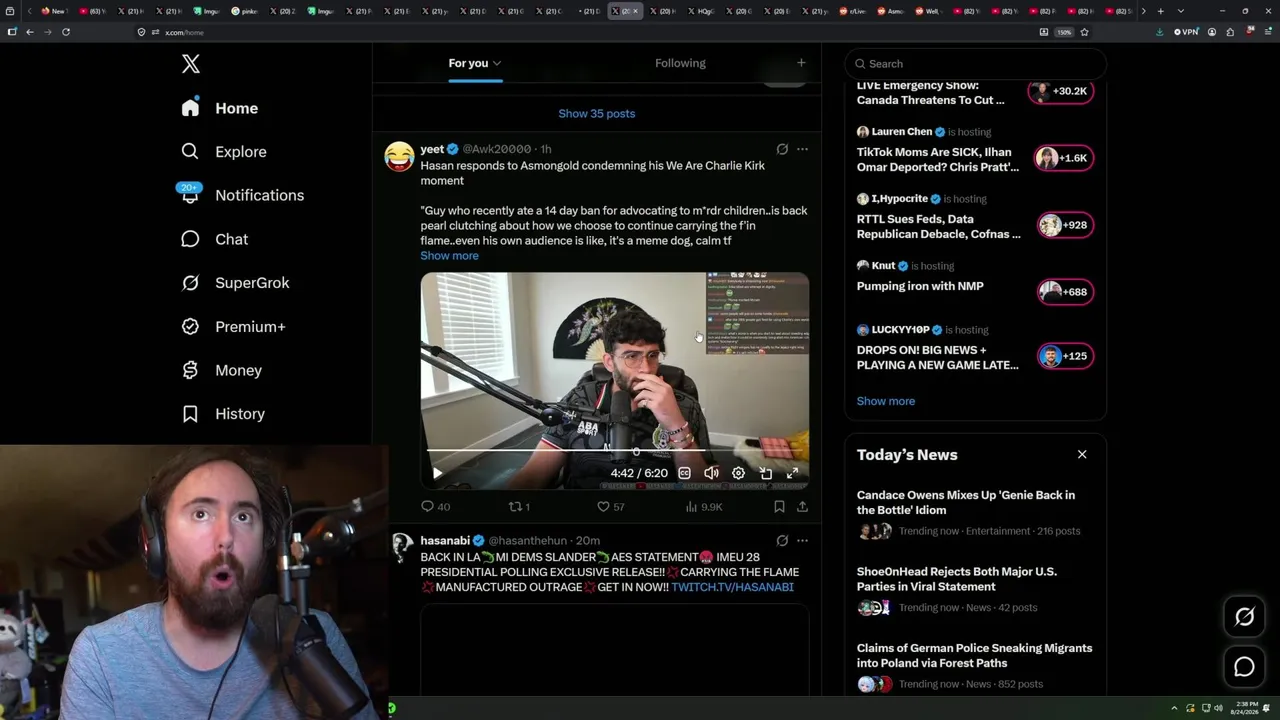
Task: Open the ShoeOnHead news story
Action: click(975, 589)
